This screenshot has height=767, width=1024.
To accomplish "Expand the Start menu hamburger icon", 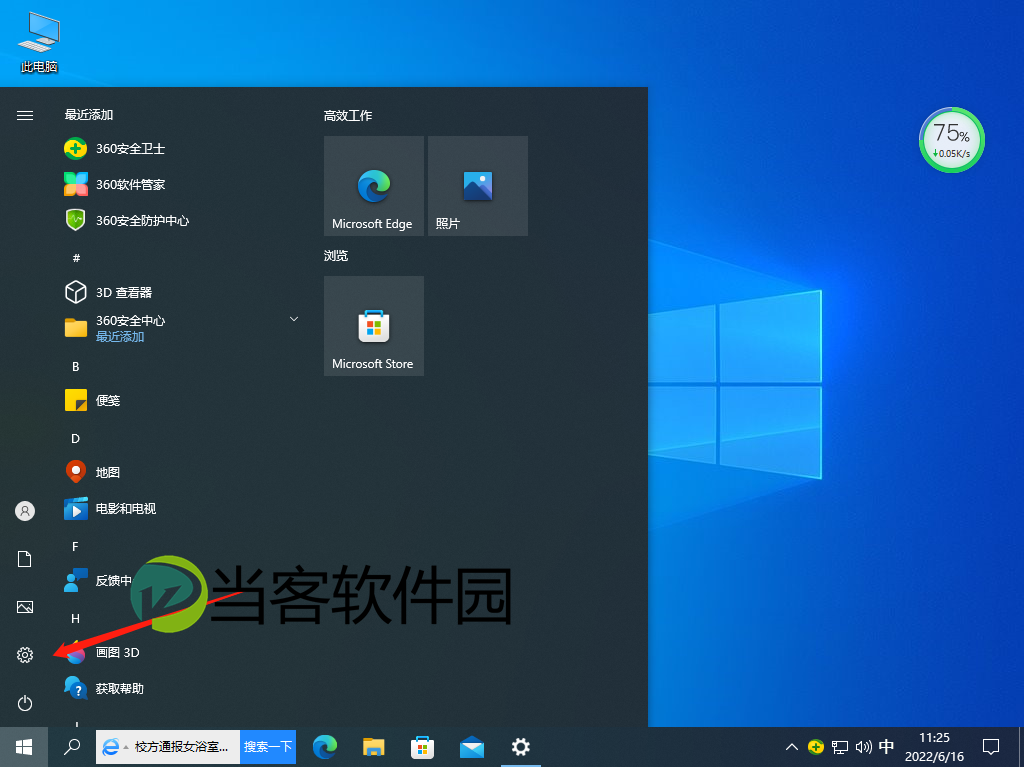I will pos(24,115).
